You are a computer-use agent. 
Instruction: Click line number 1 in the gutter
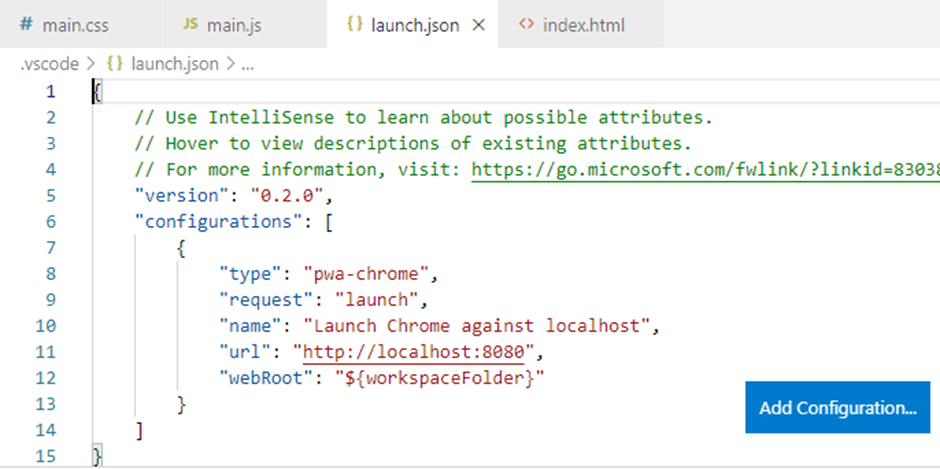(x=50, y=92)
